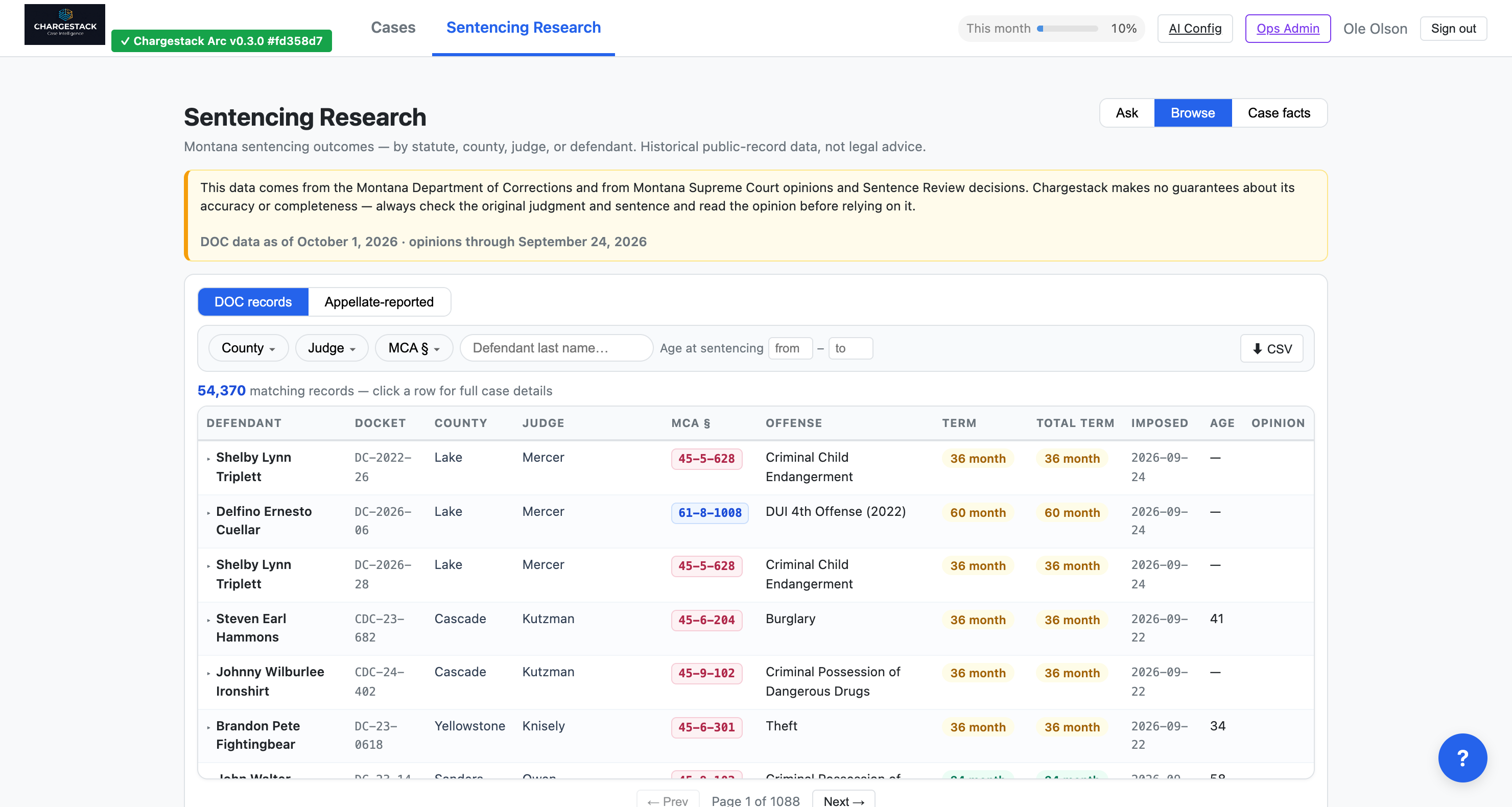Viewport: 1512px width, 807px height.
Task: Click the age 'from' input field
Action: point(790,348)
